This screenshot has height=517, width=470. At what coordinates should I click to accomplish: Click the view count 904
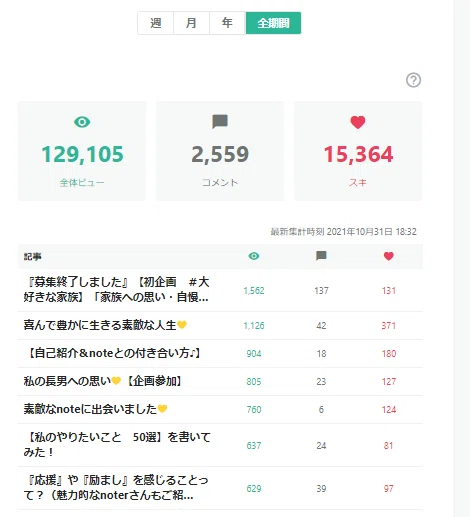pos(254,354)
